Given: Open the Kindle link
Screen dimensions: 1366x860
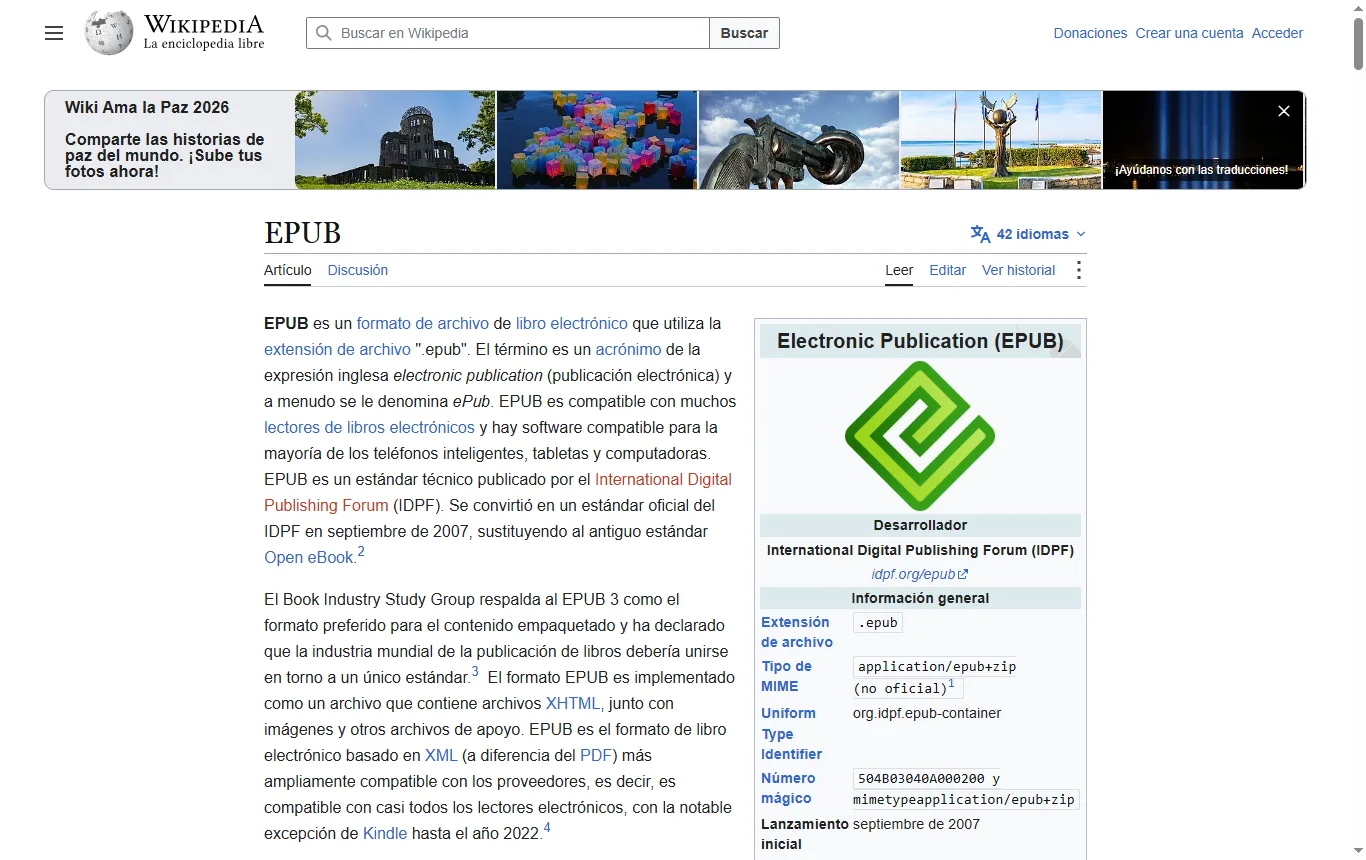Looking at the screenshot, I should click(385, 833).
